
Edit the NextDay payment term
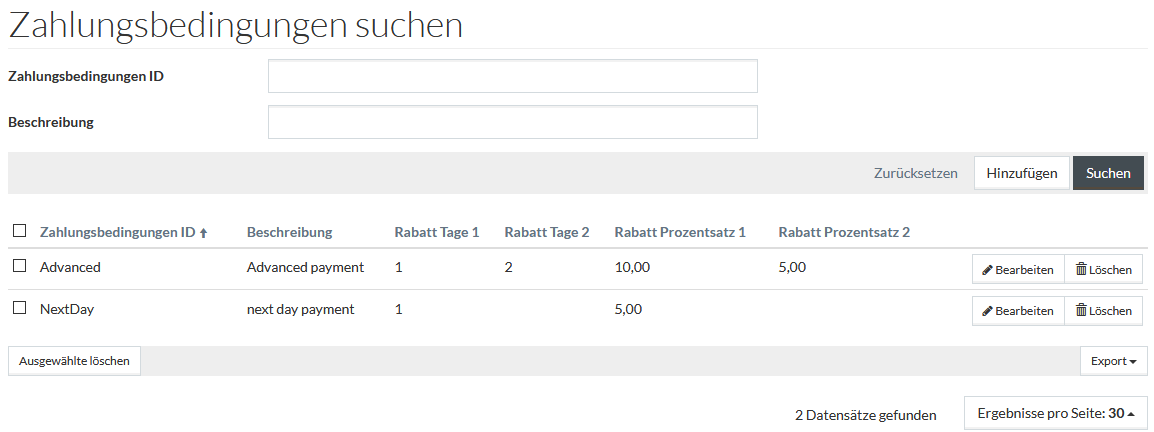tap(1018, 311)
